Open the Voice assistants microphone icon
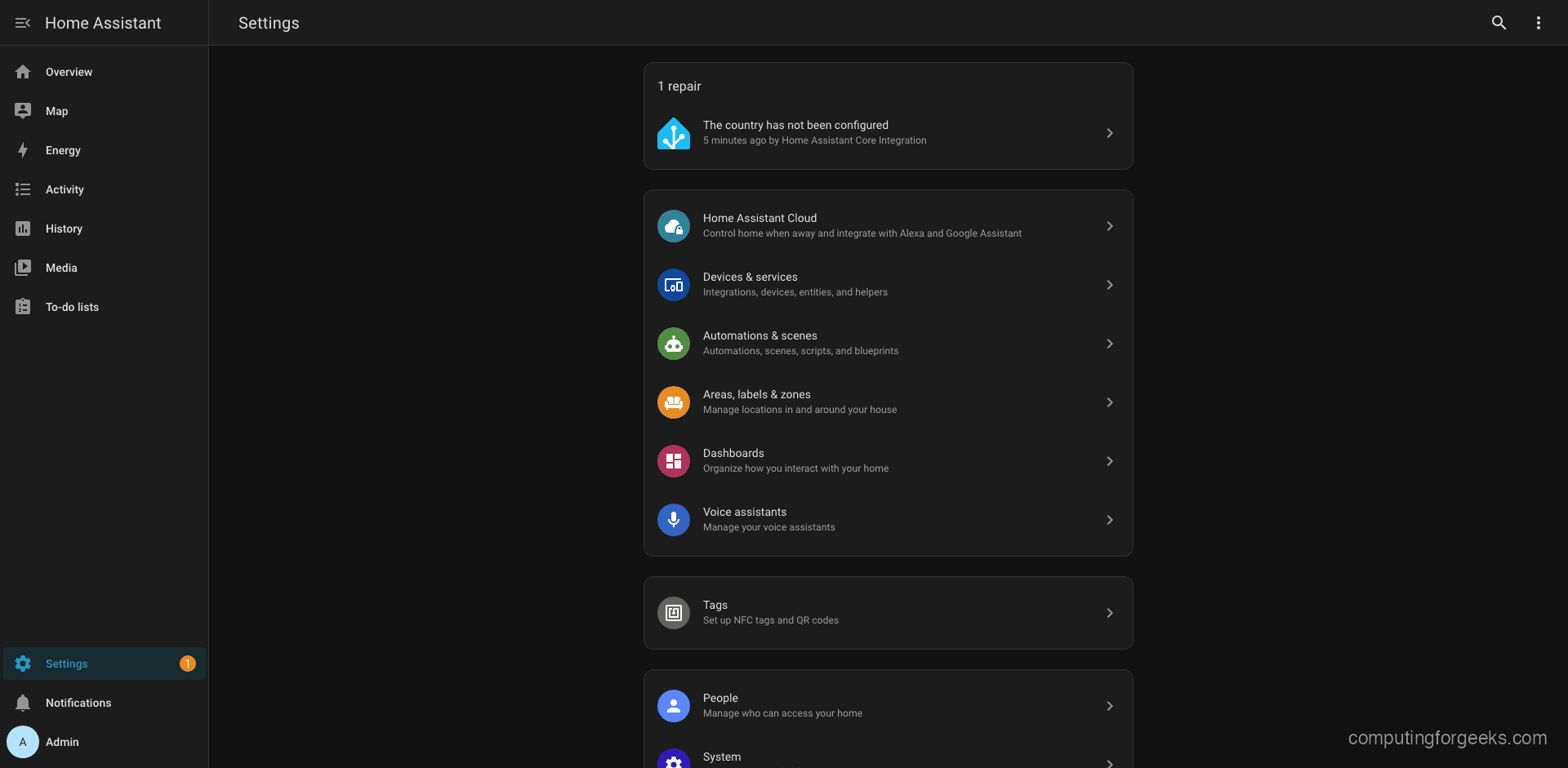Viewport: 1568px width, 768px height. [x=673, y=520]
